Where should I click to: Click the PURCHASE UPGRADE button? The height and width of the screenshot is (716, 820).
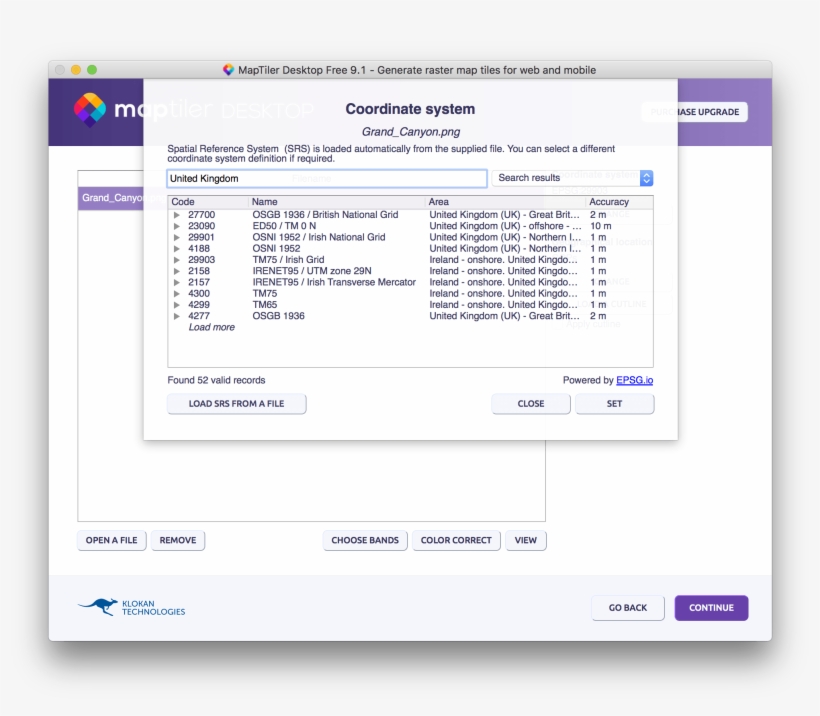[695, 112]
